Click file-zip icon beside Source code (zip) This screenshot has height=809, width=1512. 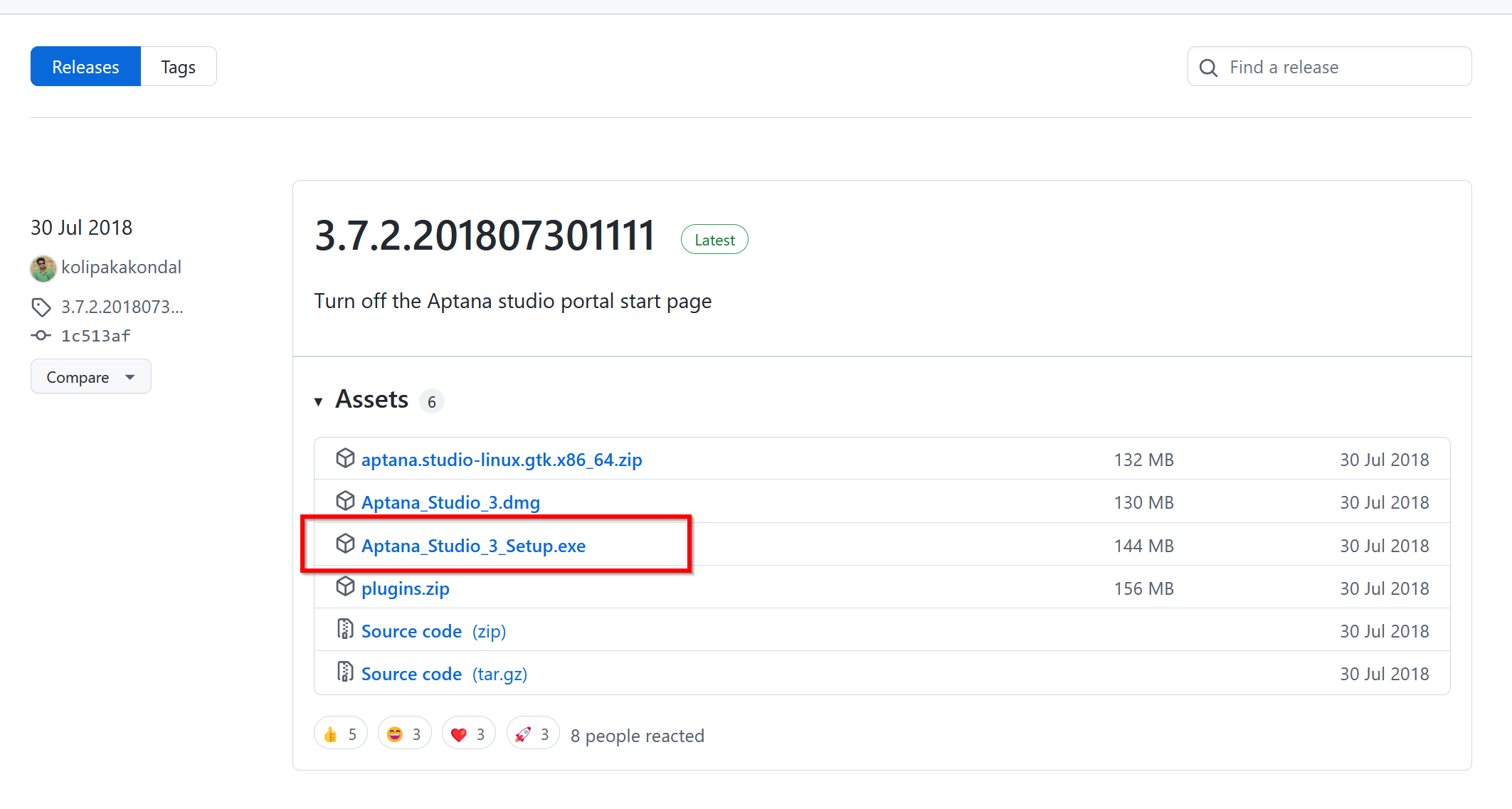pyautogui.click(x=345, y=629)
